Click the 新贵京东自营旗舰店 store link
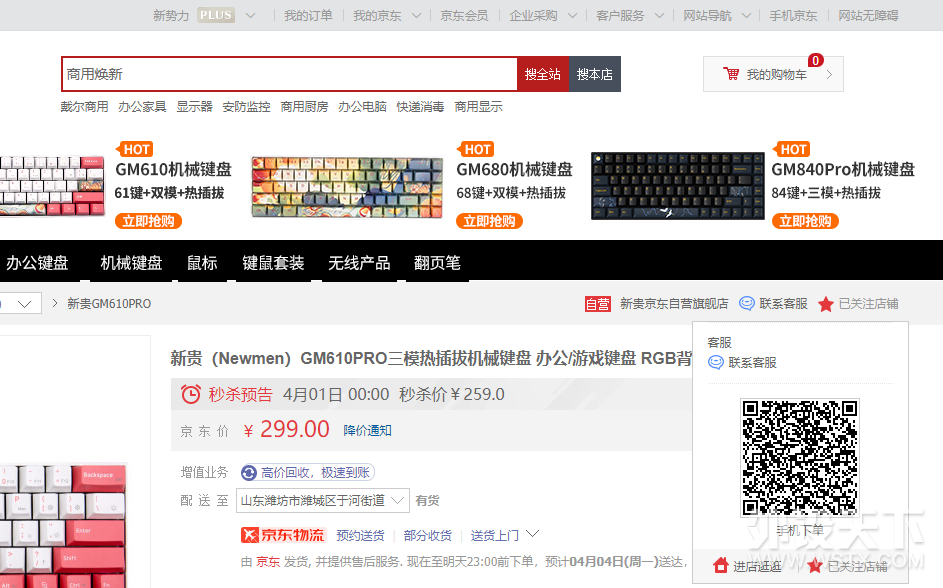Viewport: 943px width, 588px height. [x=674, y=304]
